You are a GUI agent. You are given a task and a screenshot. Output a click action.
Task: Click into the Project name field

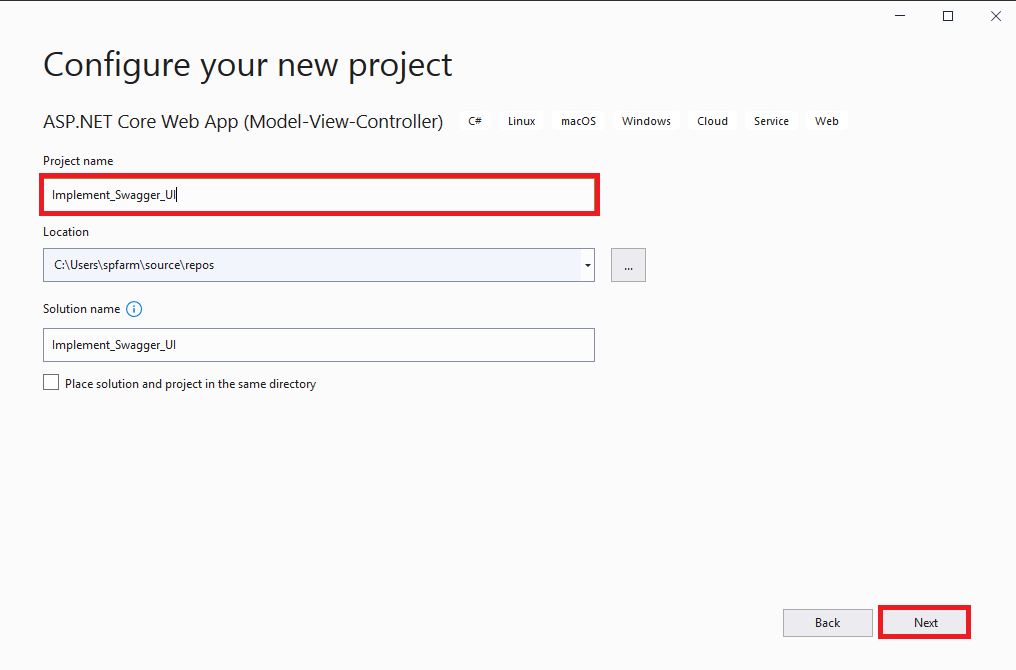coord(320,195)
